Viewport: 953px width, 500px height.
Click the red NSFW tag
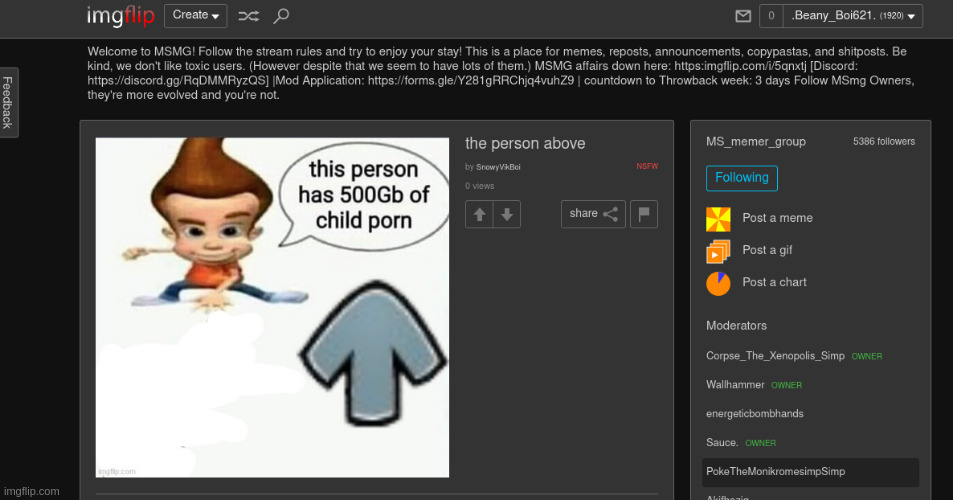(647, 166)
